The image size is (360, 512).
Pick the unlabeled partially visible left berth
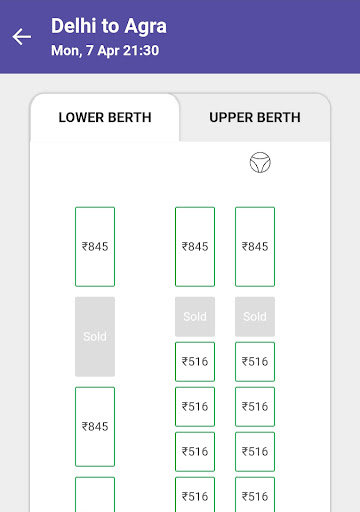[x=95, y=495]
